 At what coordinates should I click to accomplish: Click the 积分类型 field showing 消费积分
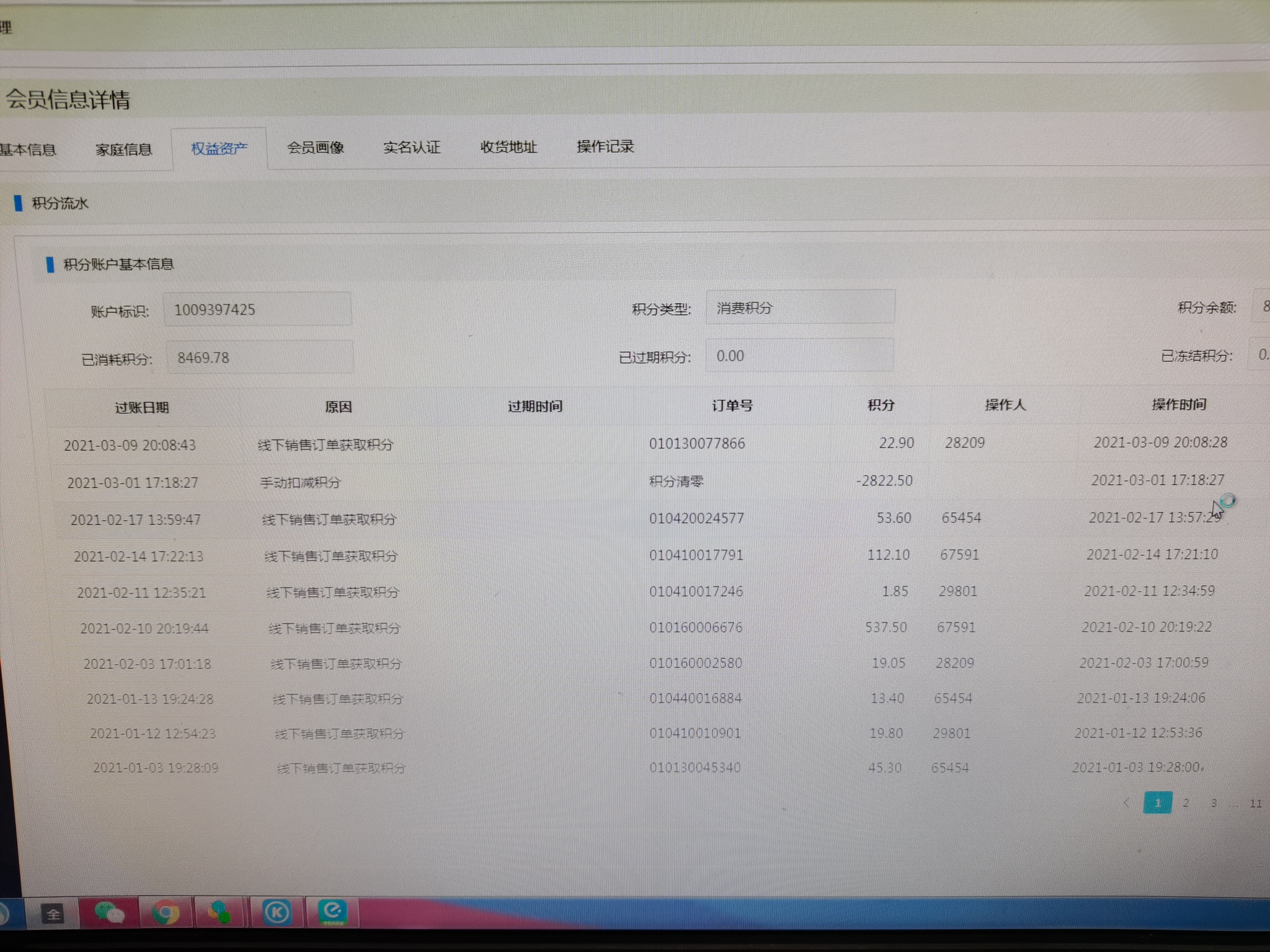point(799,307)
